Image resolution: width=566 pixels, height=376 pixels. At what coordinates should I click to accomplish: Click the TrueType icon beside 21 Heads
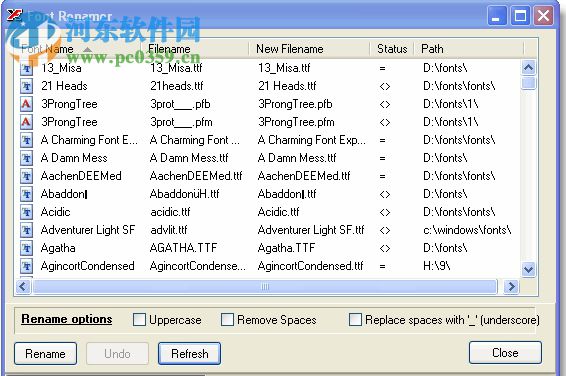(26, 86)
